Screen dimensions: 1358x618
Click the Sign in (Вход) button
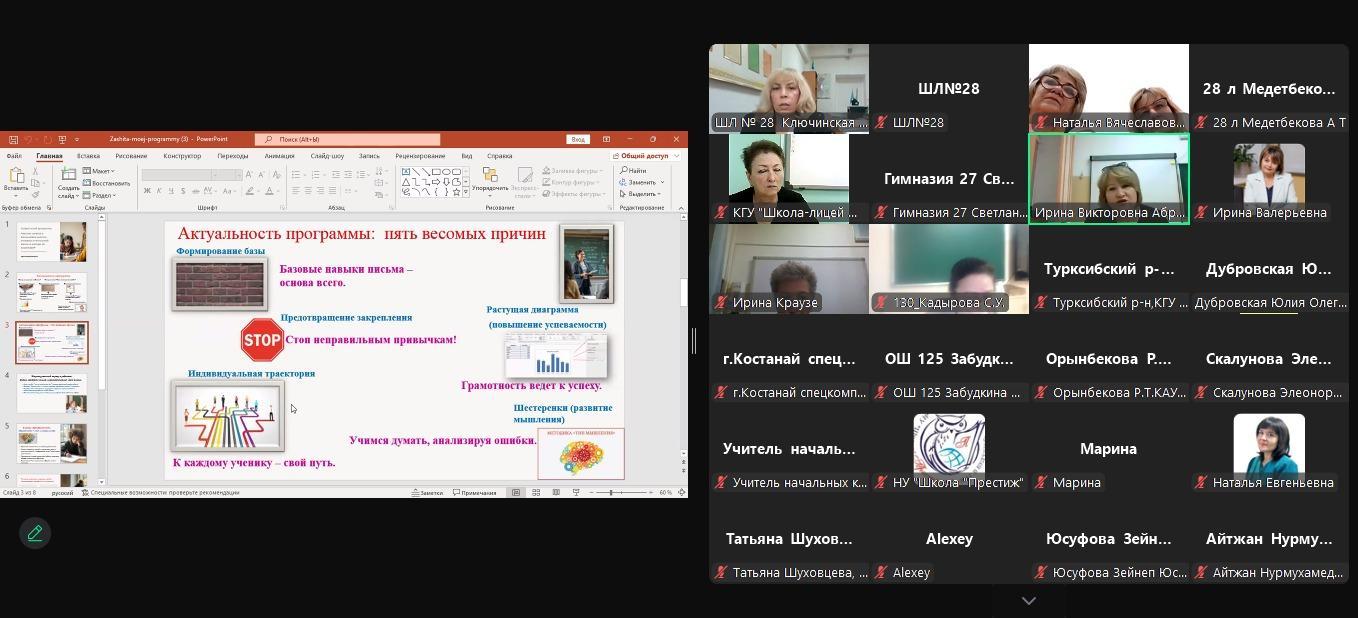(577, 139)
